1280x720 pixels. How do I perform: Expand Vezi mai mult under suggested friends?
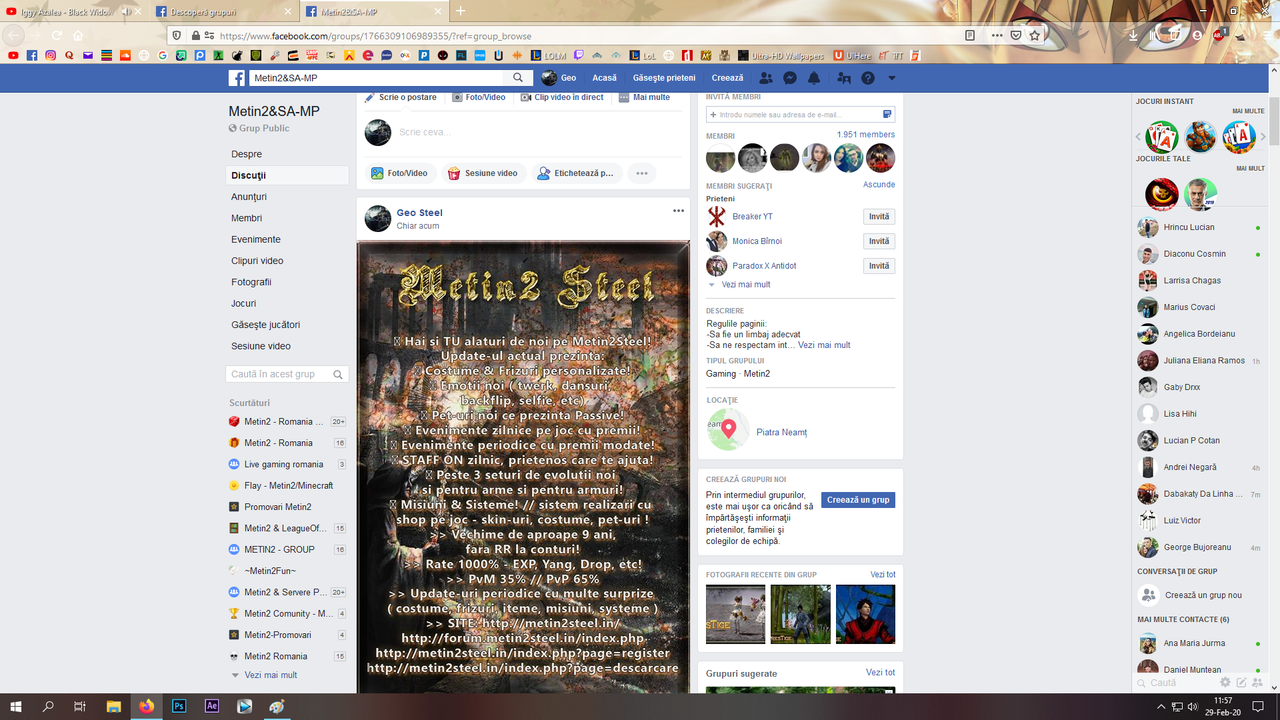[745, 285]
